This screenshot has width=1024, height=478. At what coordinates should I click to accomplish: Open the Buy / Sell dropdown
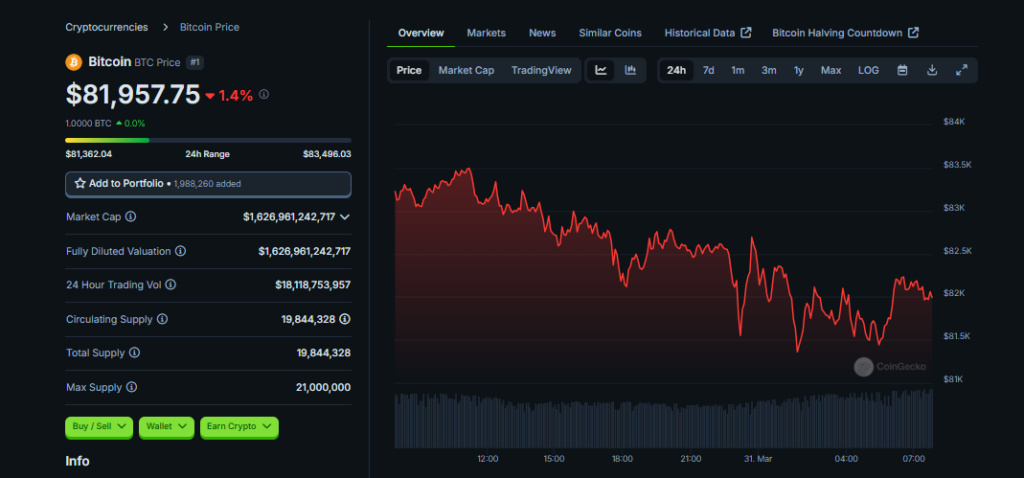click(x=99, y=426)
